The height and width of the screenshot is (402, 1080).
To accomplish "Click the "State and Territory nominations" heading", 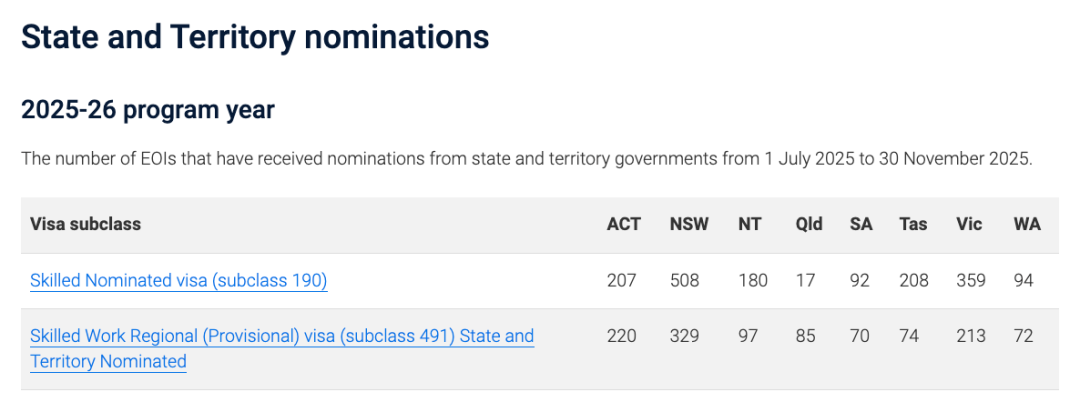I will [255, 38].
